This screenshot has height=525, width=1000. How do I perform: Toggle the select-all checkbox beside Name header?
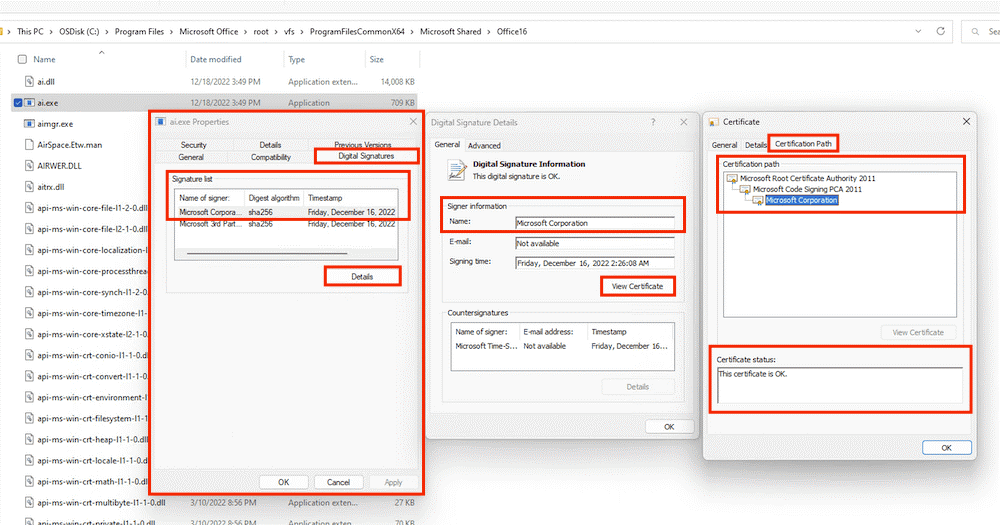point(22,59)
